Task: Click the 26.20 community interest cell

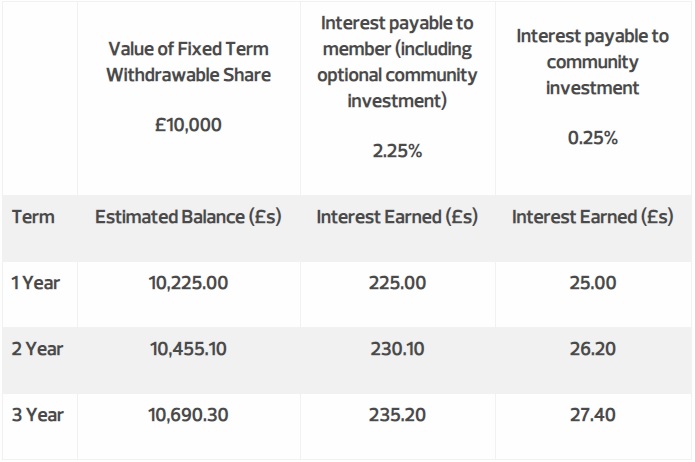Action: point(593,349)
